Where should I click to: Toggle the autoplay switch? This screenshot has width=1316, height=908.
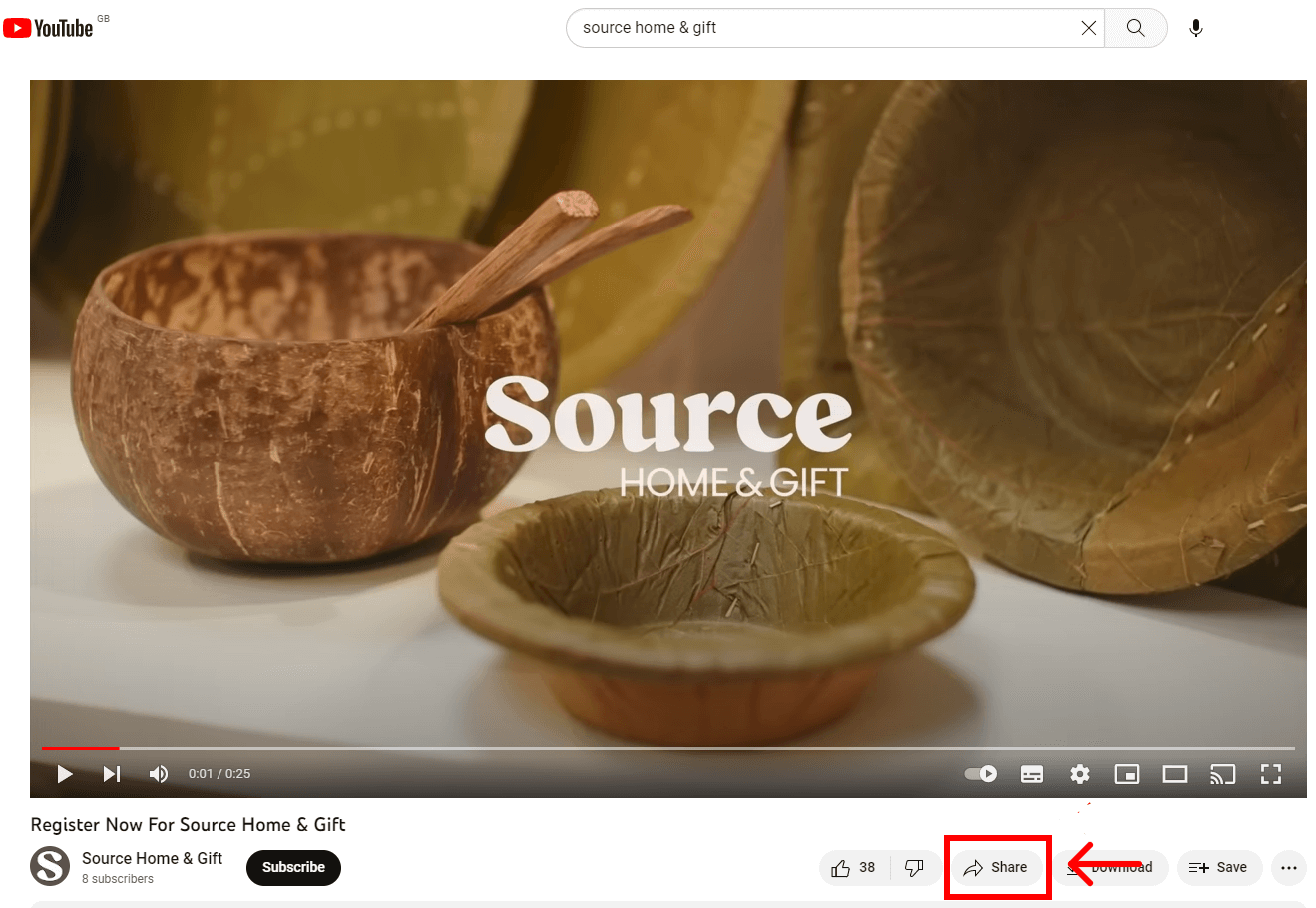point(981,774)
